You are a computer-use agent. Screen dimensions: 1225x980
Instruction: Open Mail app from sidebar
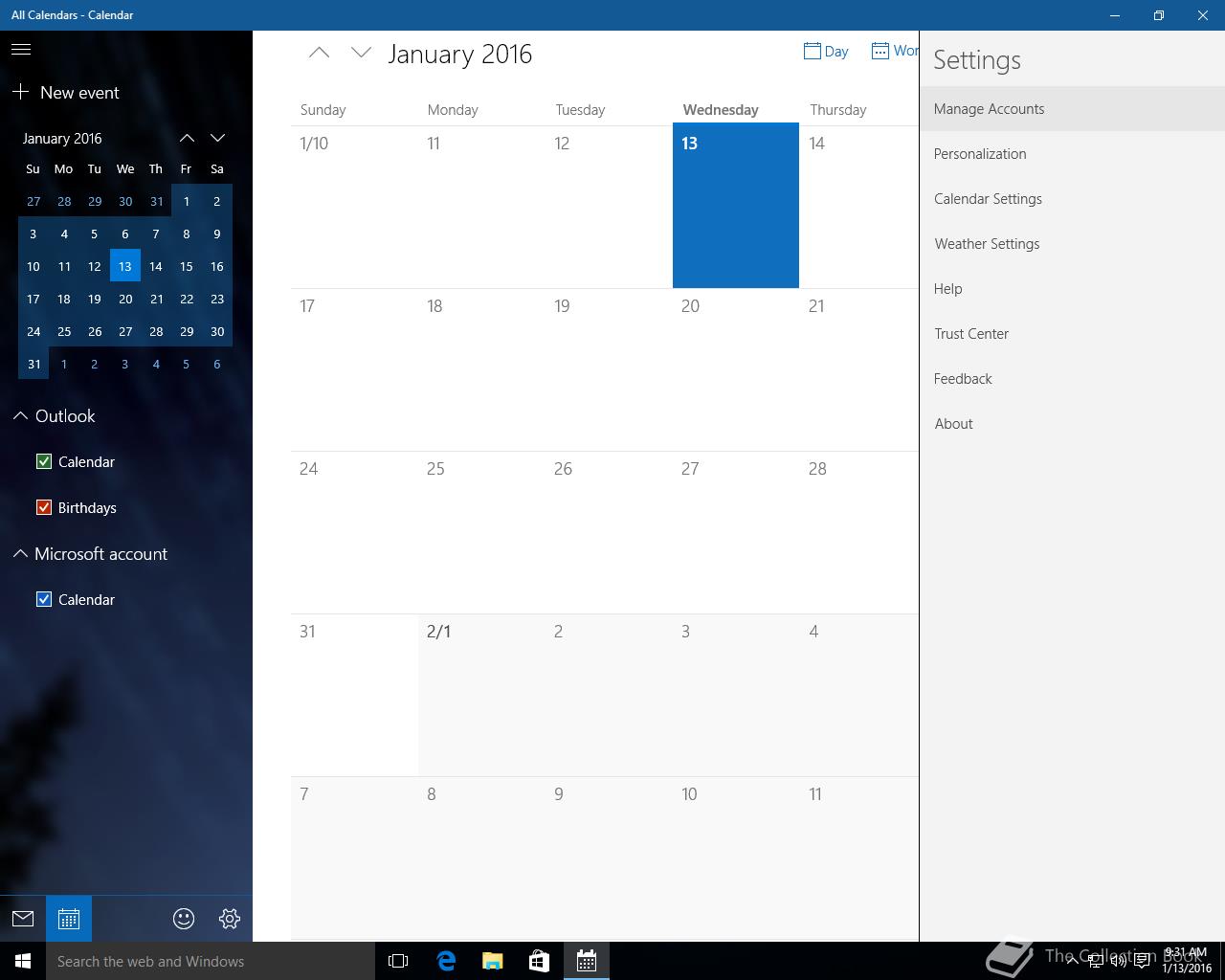[23, 919]
